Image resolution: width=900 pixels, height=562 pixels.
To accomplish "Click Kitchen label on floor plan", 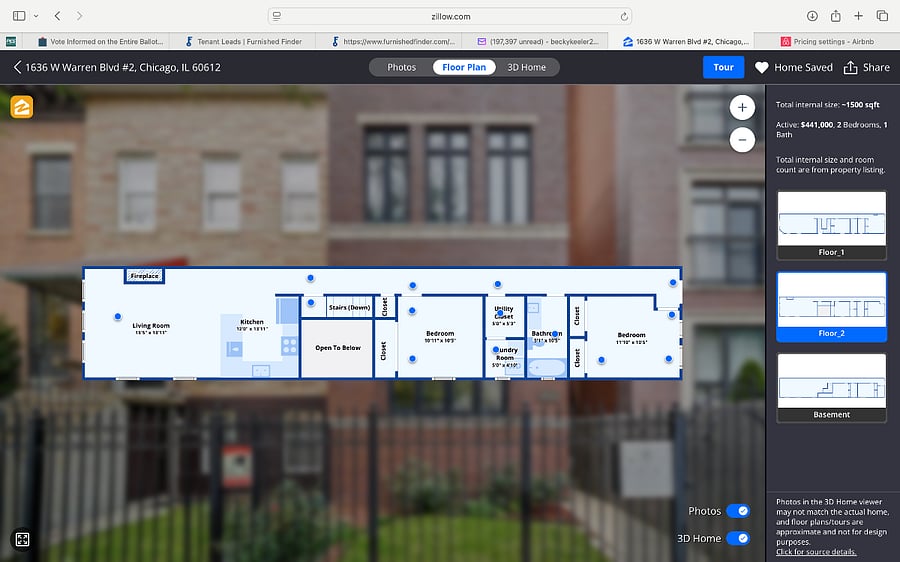I will (252, 322).
